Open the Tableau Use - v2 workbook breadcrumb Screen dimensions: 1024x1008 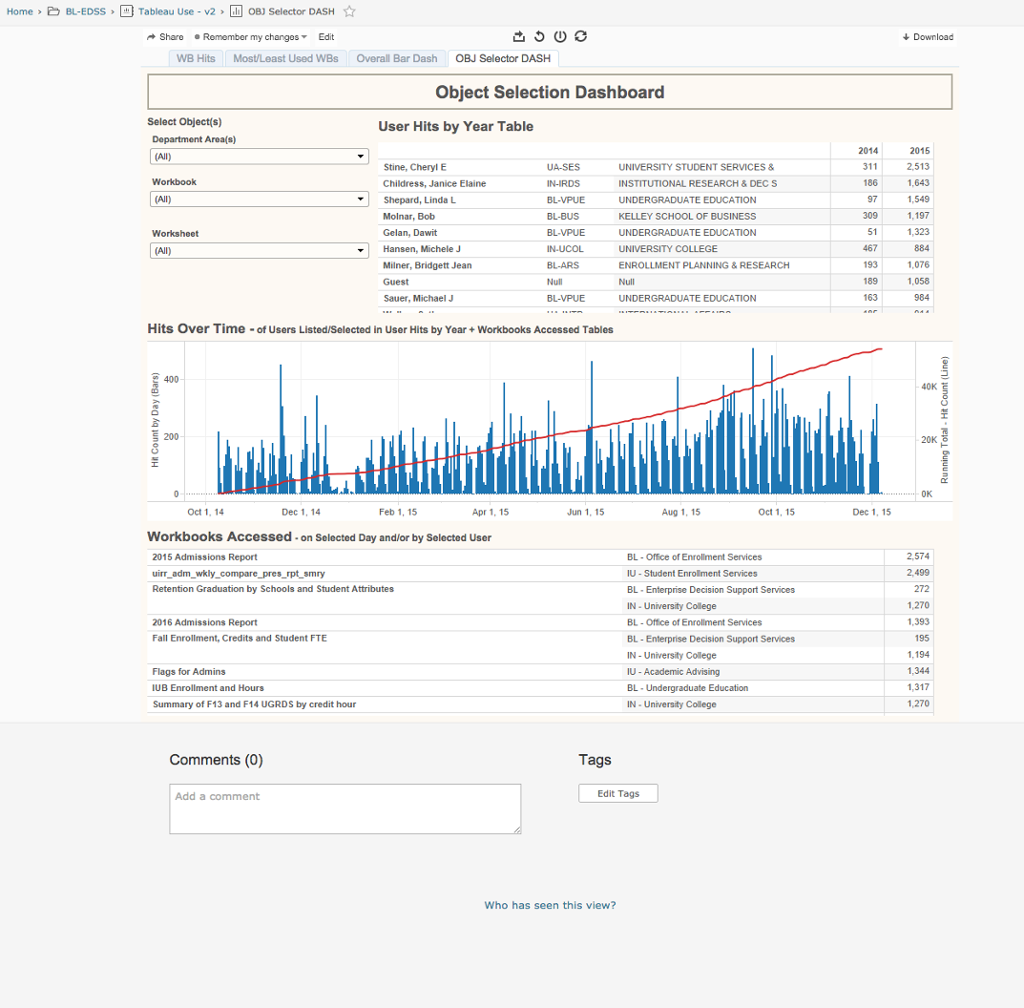coord(175,12)
